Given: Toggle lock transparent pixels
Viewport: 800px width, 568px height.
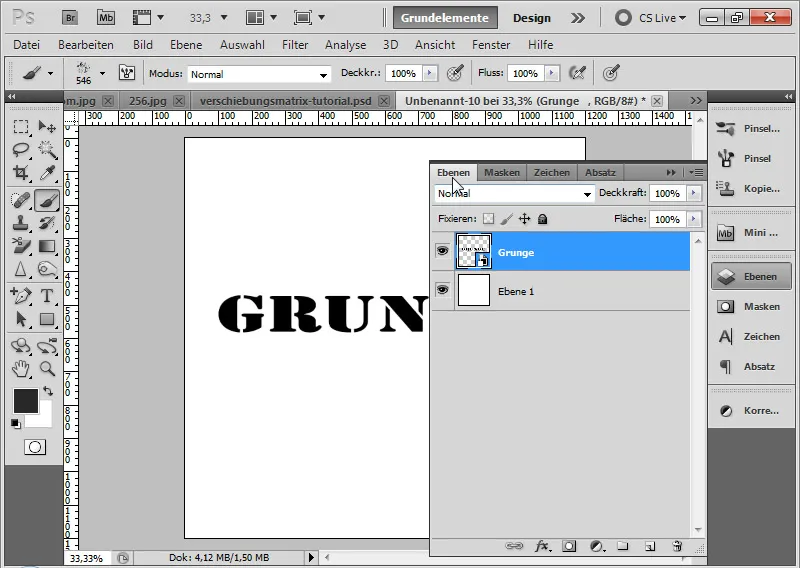Looking at the screenshot, I should point(488,219).
